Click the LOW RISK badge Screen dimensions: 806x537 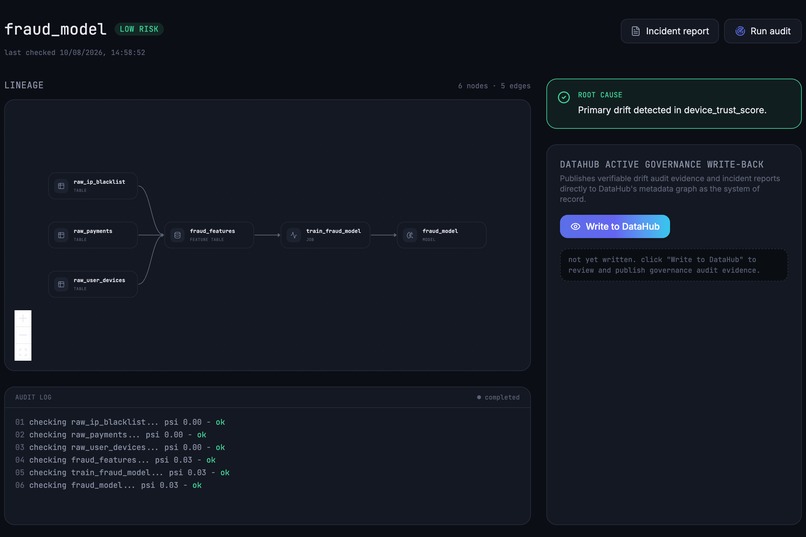pos(139,29)
